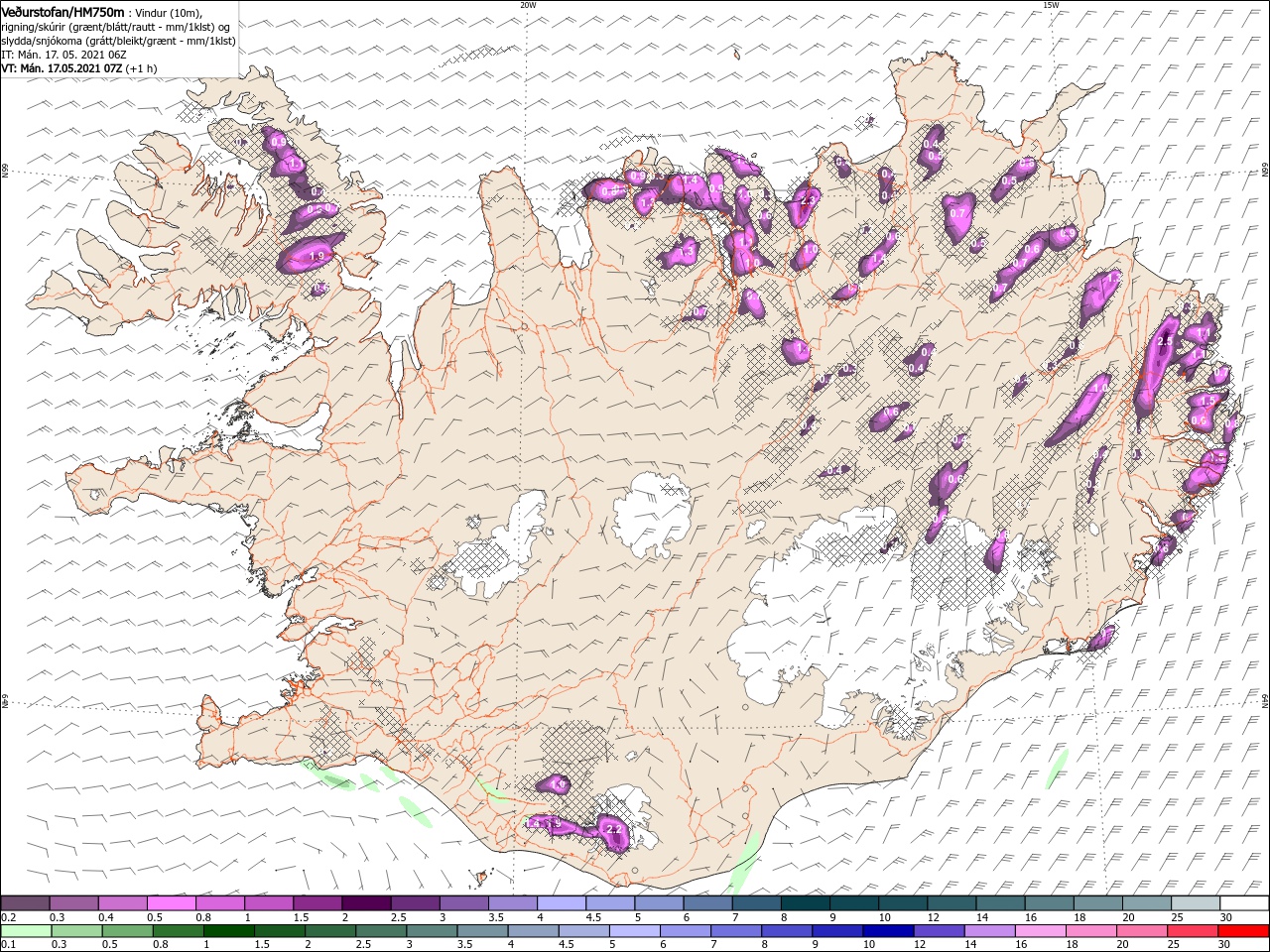Pick lower legend pale green swatch between 0.1 and 0.3
The width and height of the screenshot is (1270, 952).
pos(28,931)
